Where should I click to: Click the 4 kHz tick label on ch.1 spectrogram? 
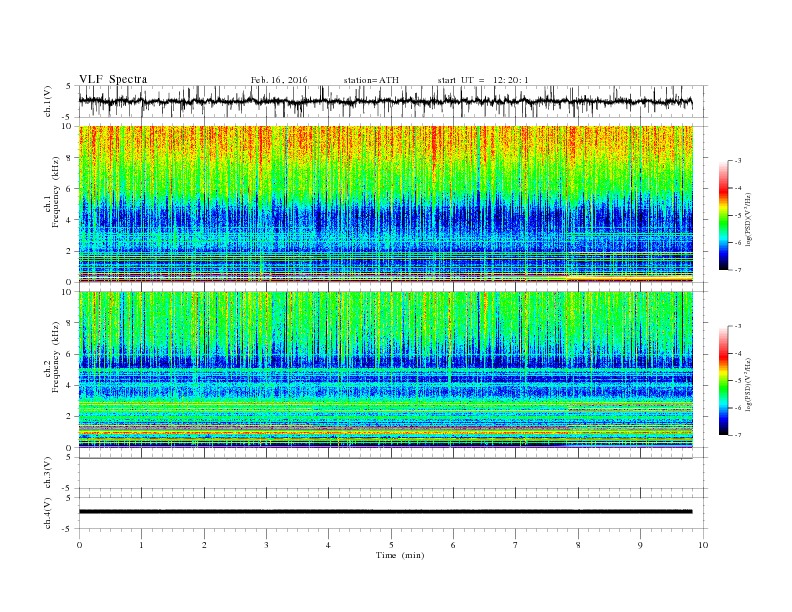(69, 220)
